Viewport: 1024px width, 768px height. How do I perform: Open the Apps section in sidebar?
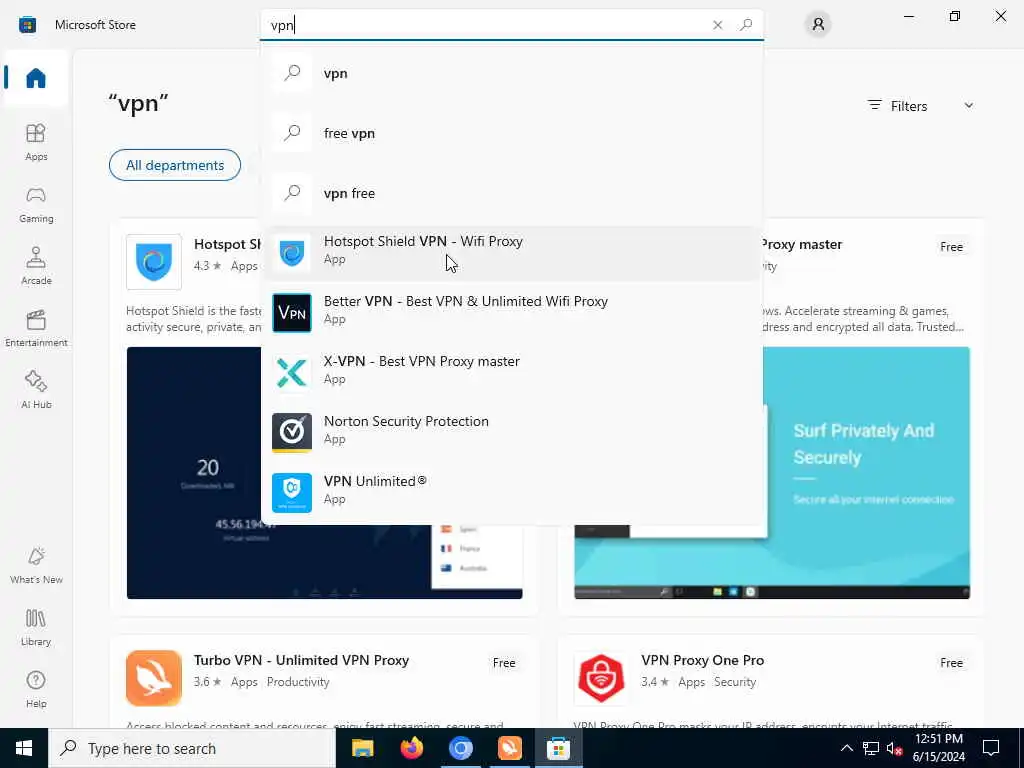36,142
